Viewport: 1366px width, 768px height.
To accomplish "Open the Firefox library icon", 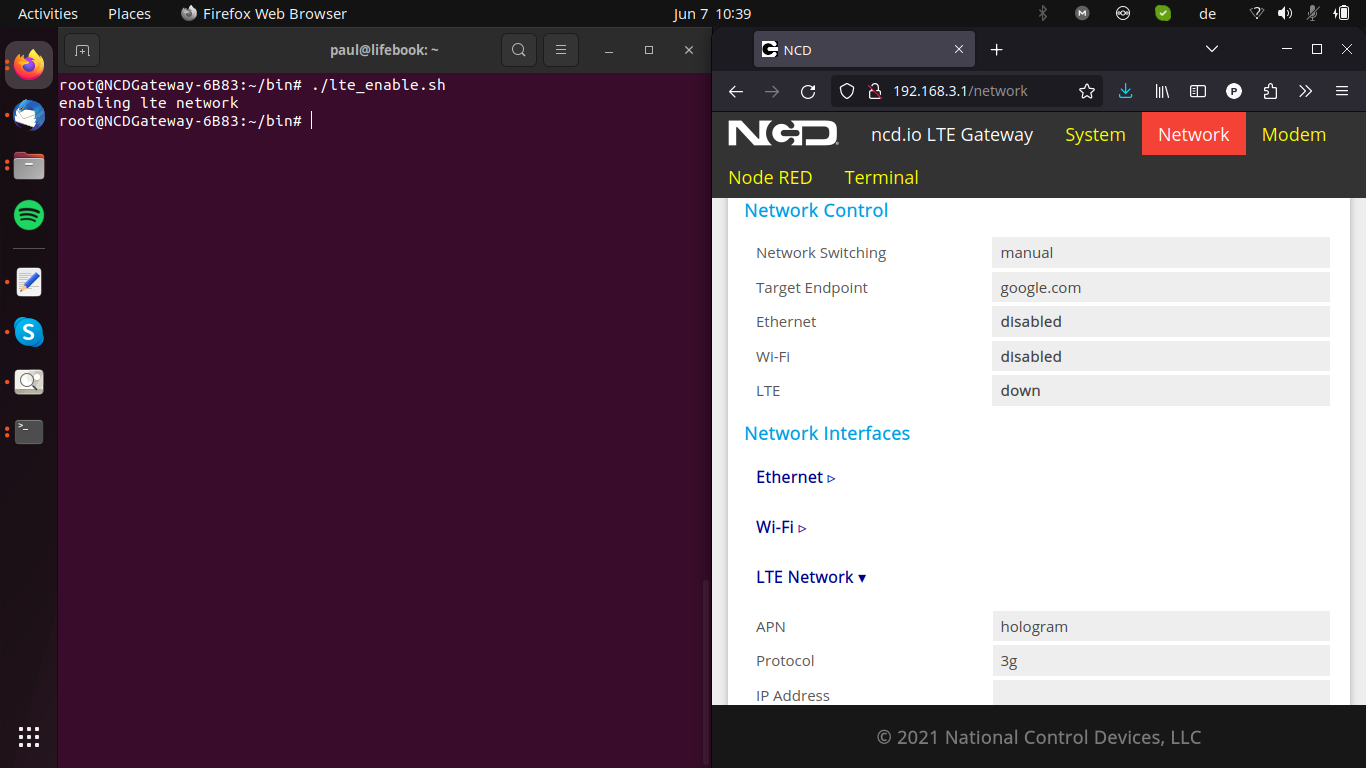I will [1162, 91].
